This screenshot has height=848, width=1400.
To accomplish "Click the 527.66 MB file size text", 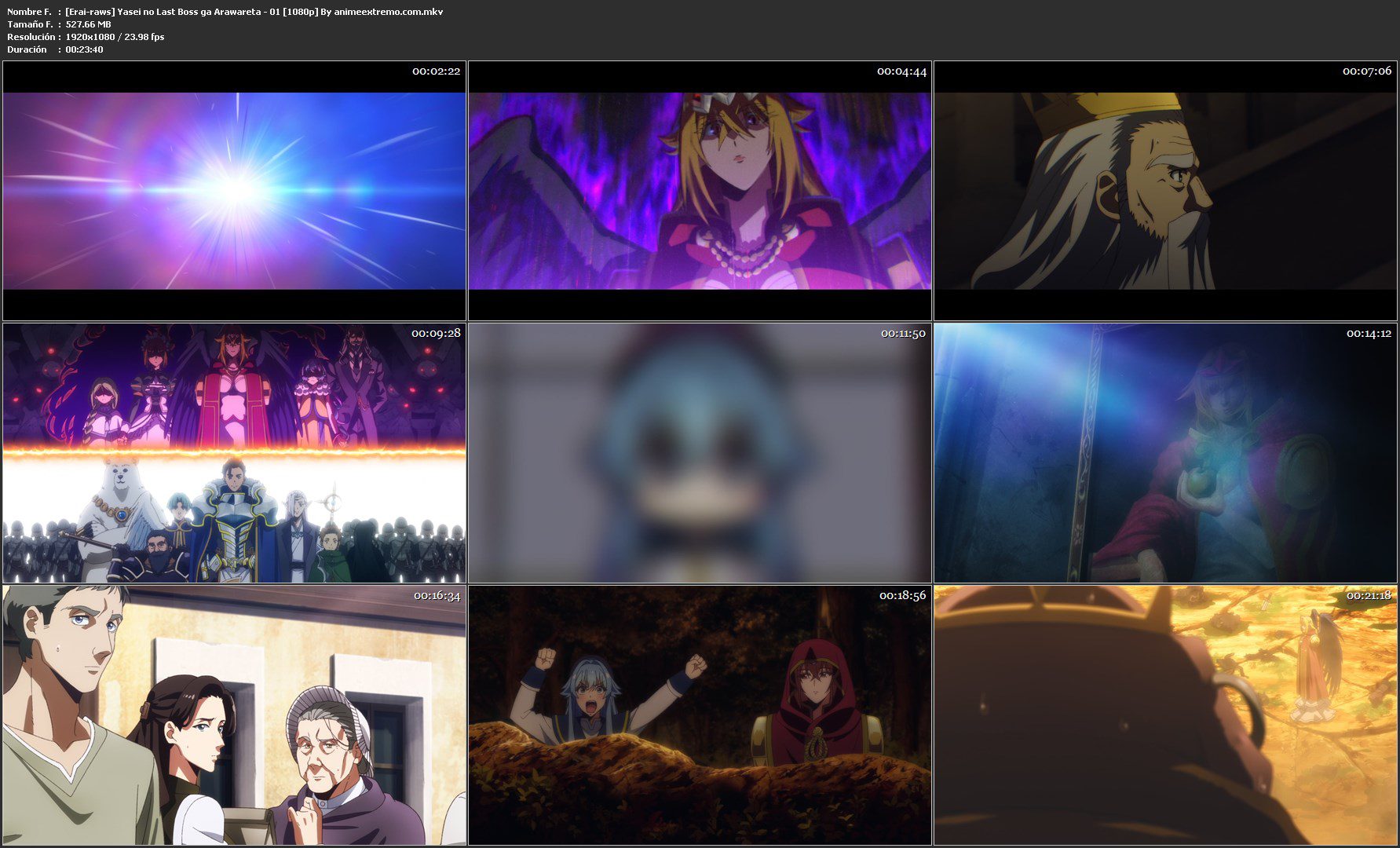I will 88,24.
